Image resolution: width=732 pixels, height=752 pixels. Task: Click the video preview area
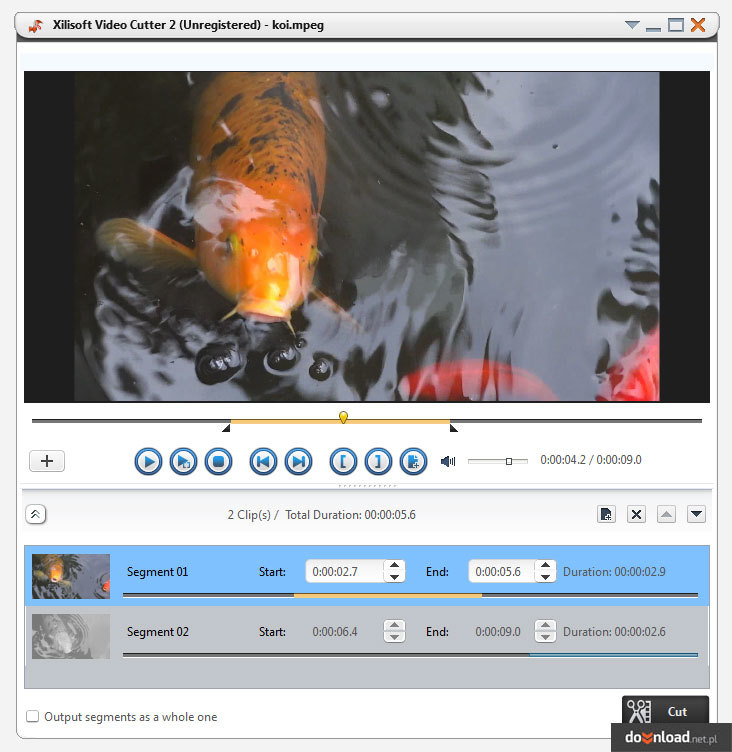point(366,237)
